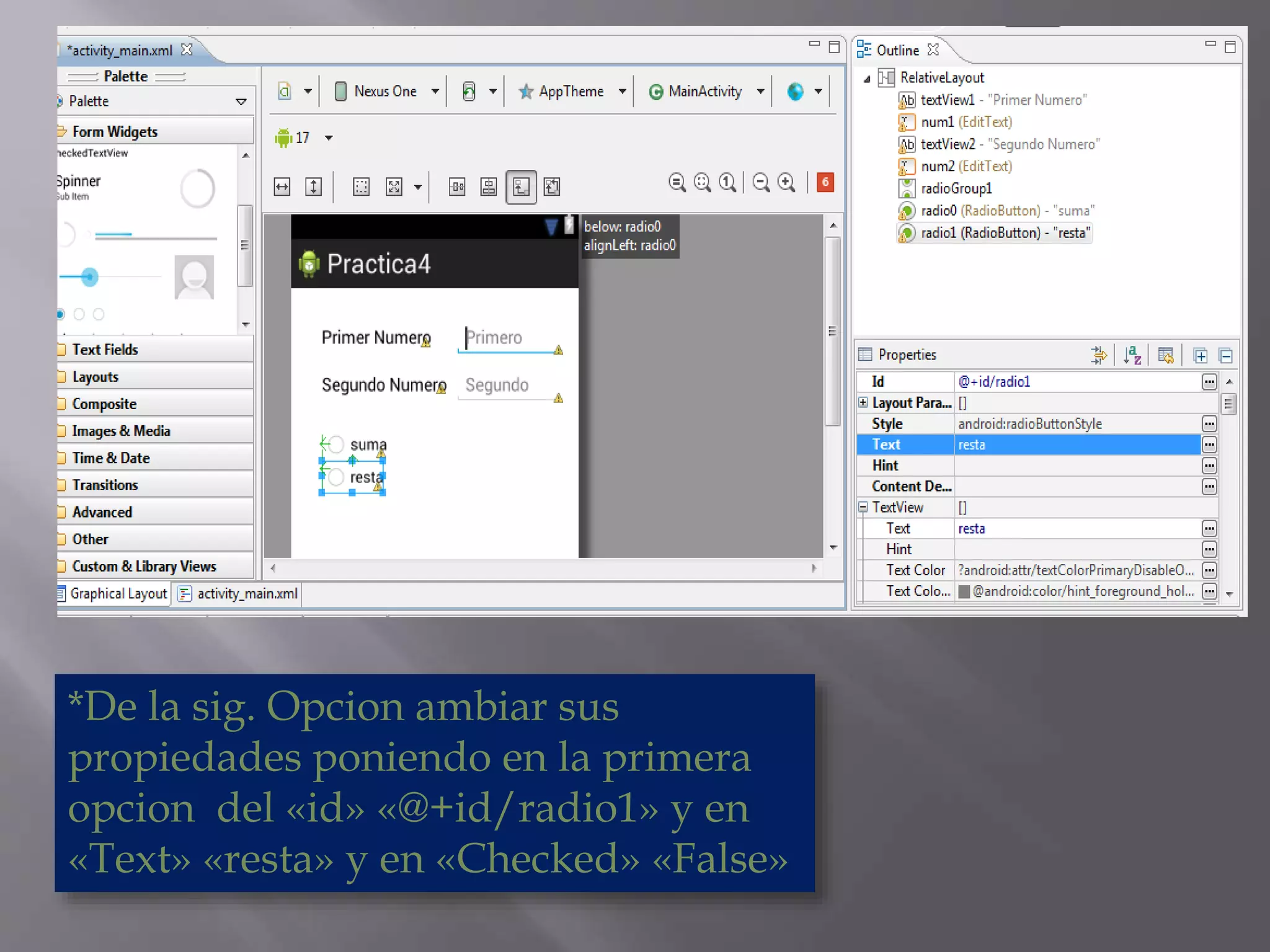Screen dimensions: 1270x952
Task: Toggle fill width layout icon
Action: click(282, 187)
